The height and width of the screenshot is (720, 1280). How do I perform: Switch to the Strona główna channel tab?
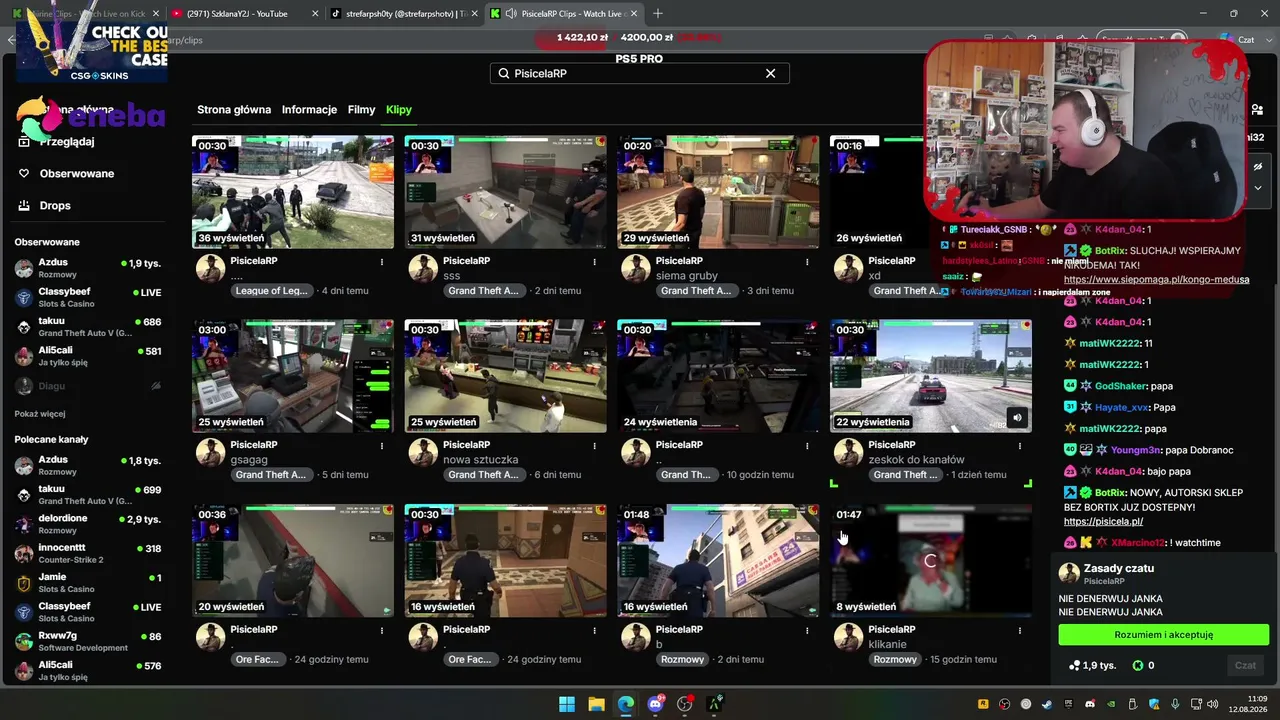tap(234, 110)
